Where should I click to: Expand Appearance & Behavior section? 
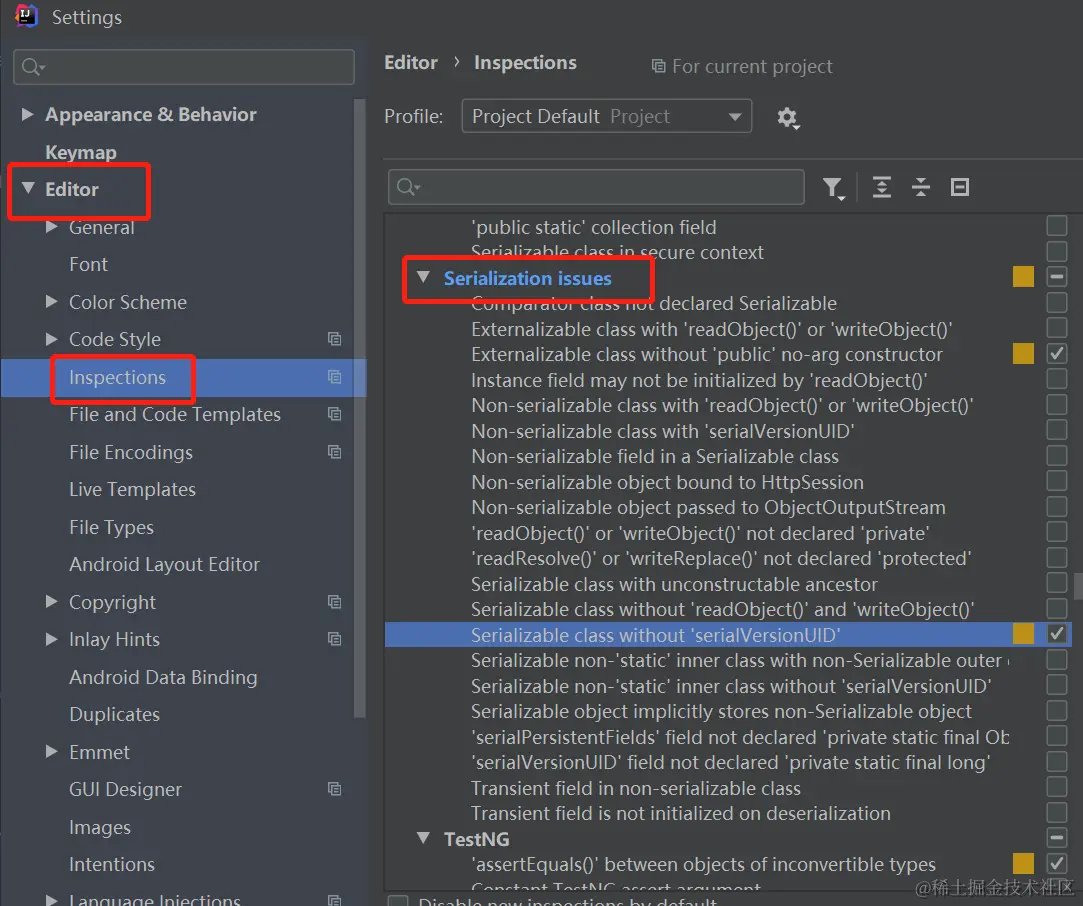pyautogui.click(x=28, y=114)
